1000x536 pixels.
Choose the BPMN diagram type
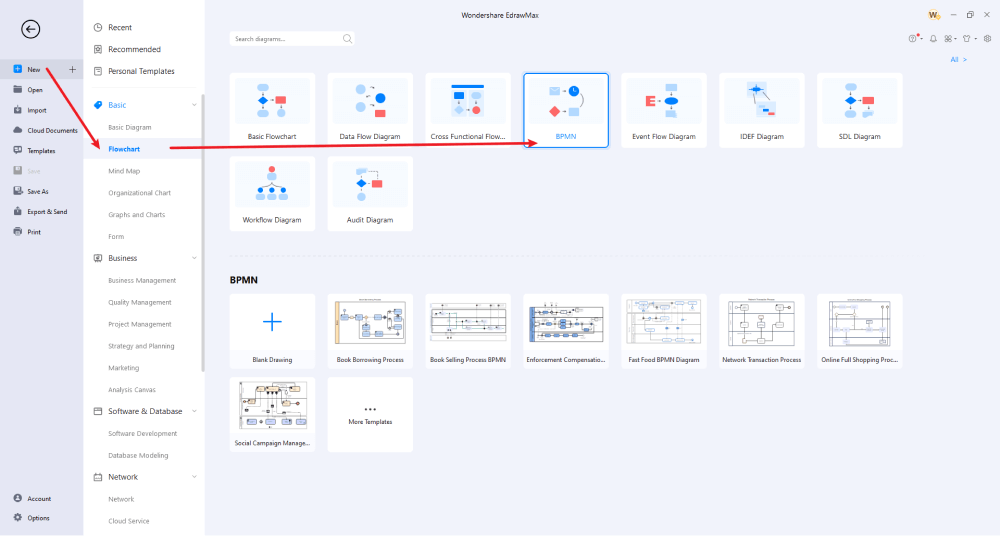pos(566,110)
